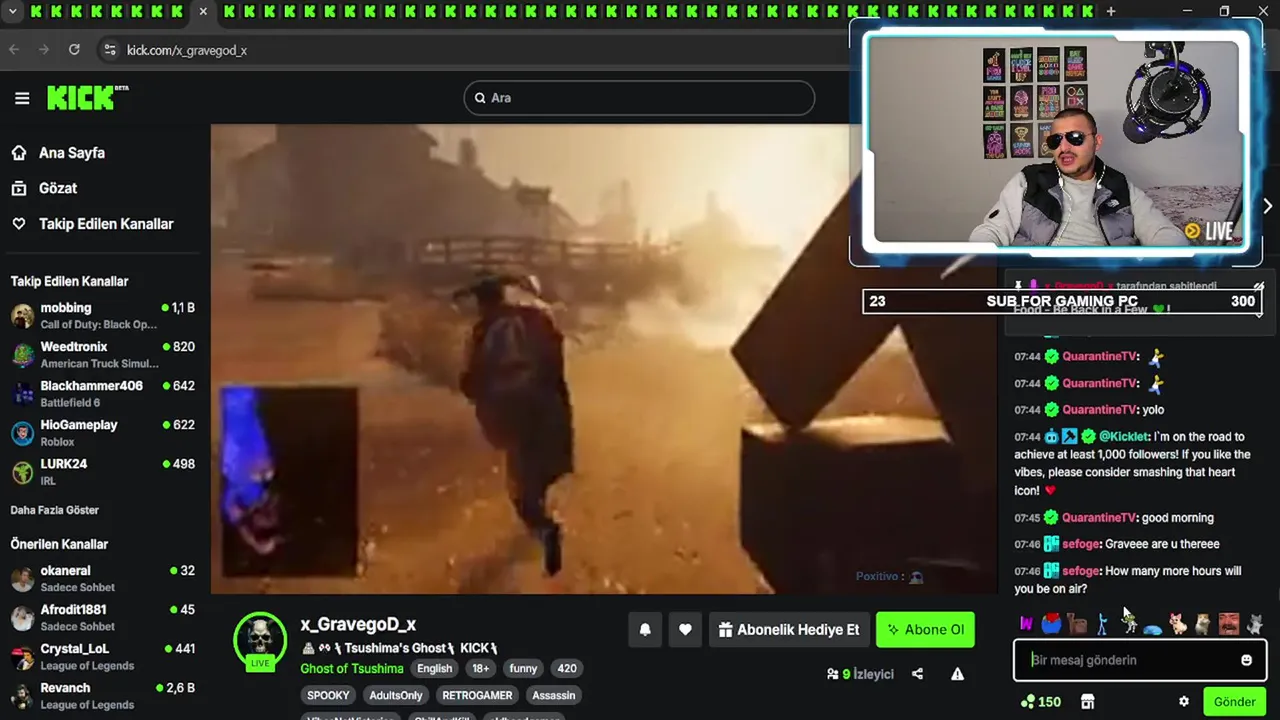Click sefoge on 'Graveee are u thereee'

tap(1081, 544)
